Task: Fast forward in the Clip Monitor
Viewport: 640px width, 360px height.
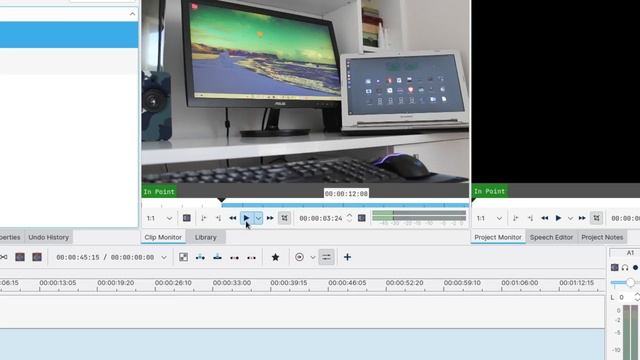Action: click(270, 218)
